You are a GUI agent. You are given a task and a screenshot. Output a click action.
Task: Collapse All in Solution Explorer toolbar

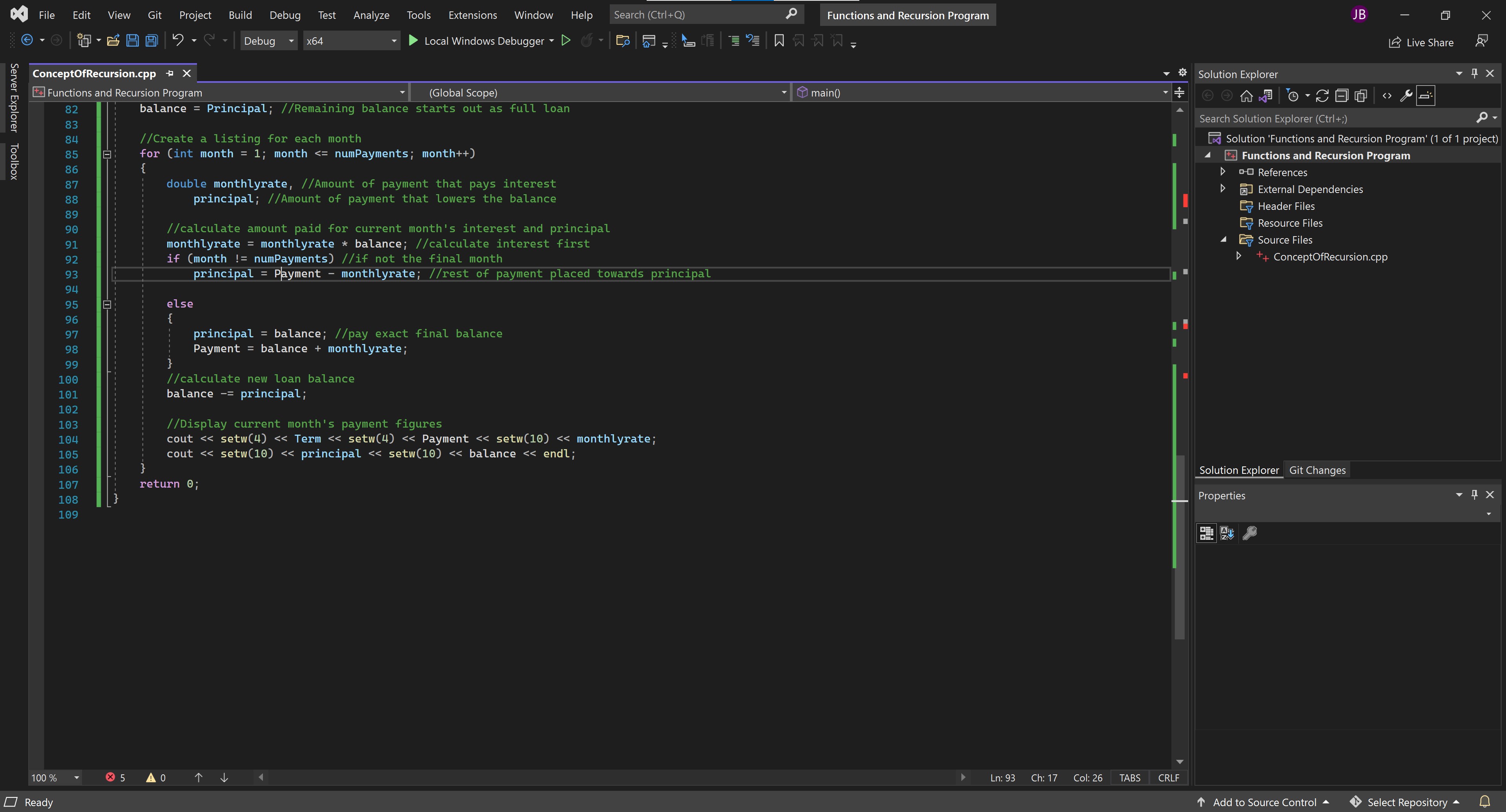[x=1342, y=96]
